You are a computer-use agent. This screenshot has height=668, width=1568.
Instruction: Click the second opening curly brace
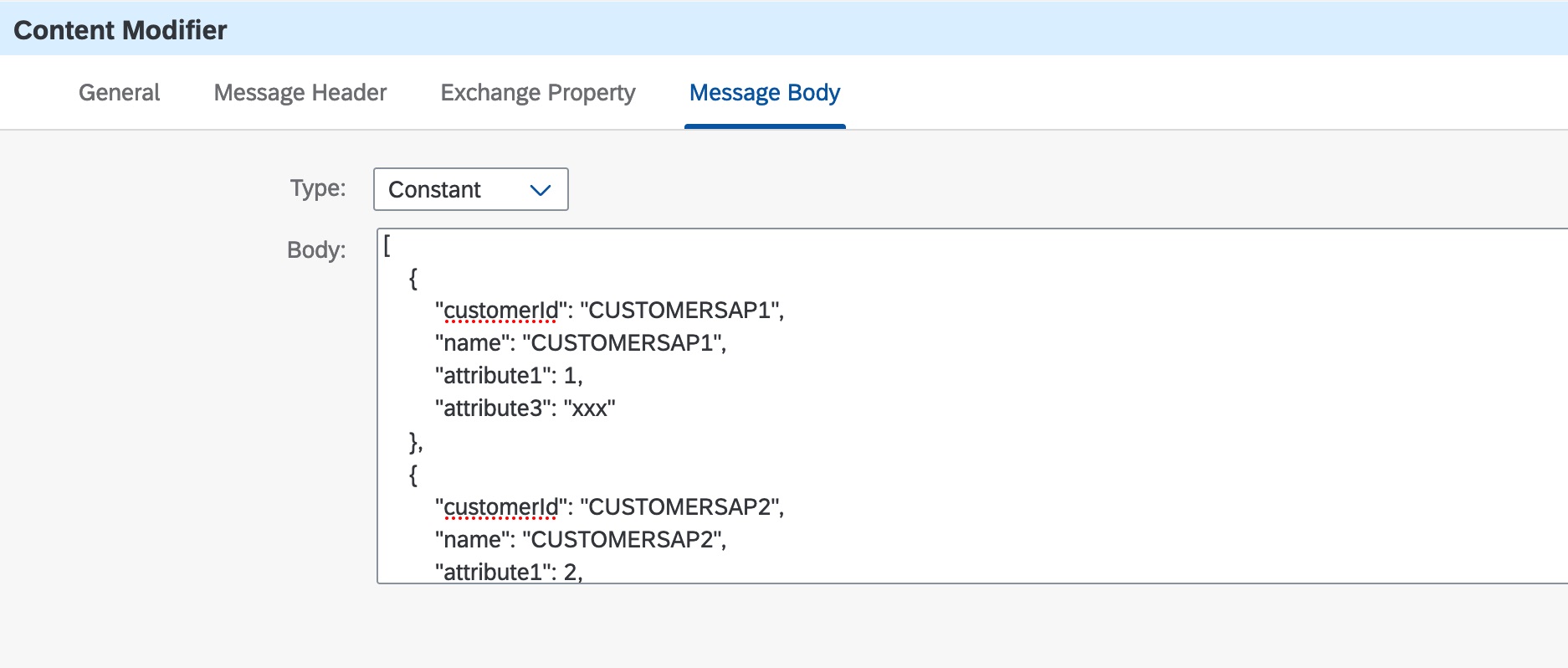(x=412, y=475)
